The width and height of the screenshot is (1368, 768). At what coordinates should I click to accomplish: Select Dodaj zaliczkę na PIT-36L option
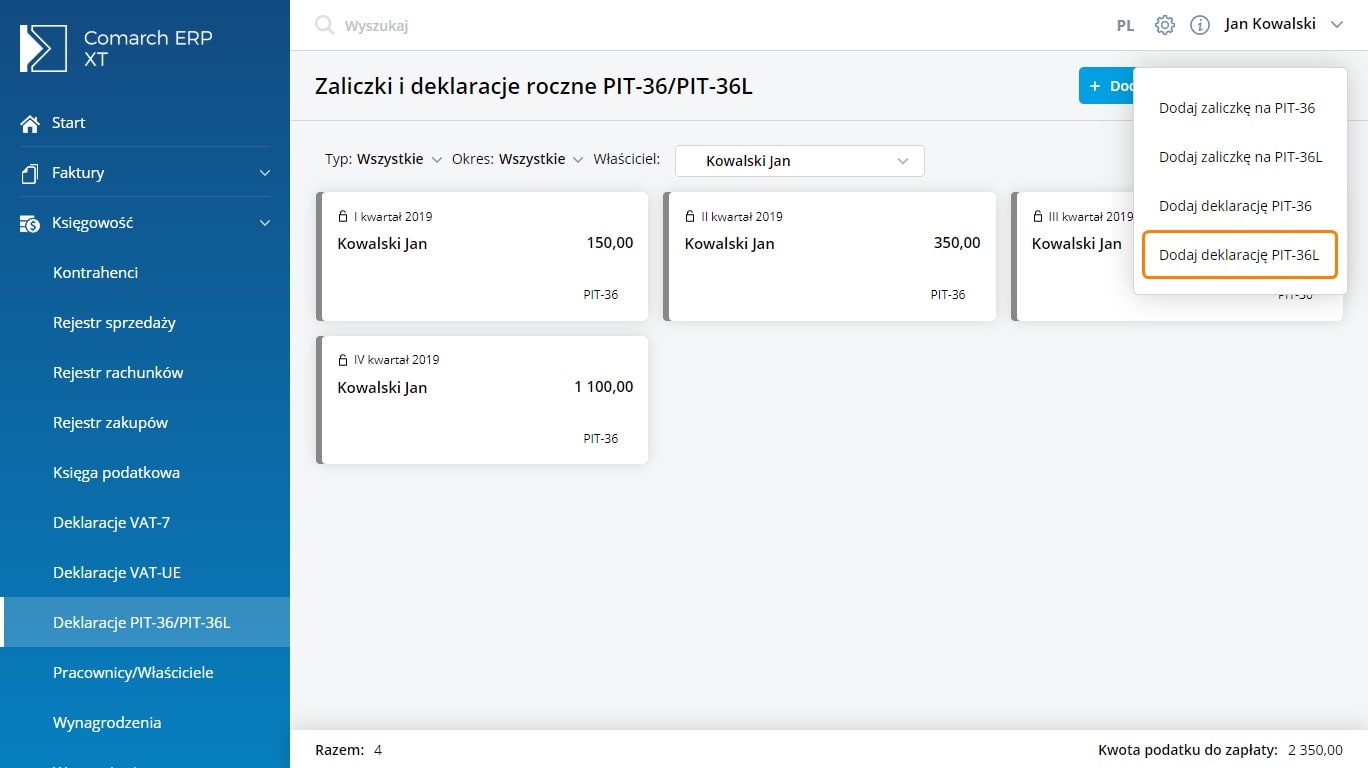(1240, 157)
